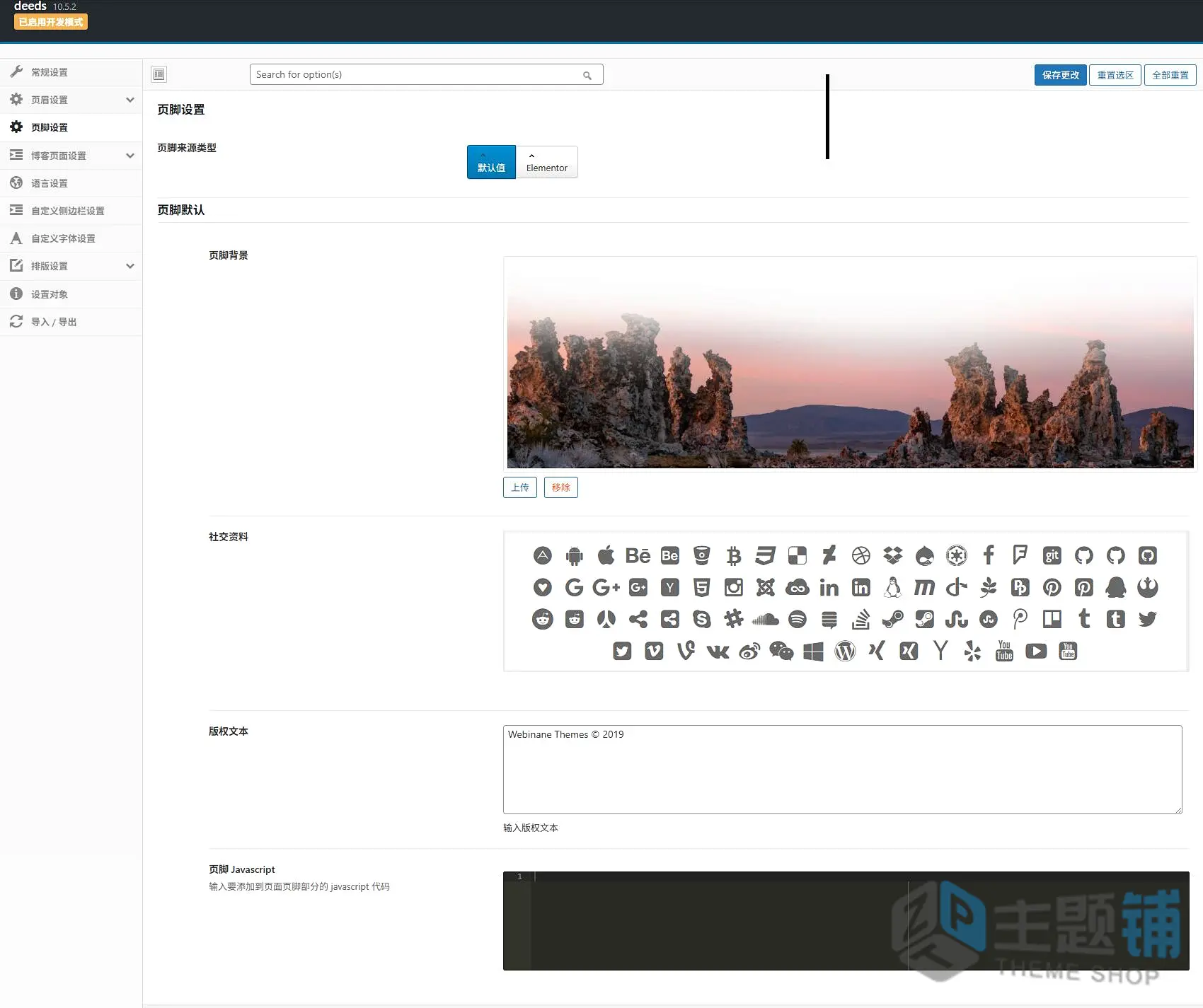The height and width of the screenshot is (1008, 1203).
Task: Go to 语言设置 in sidebar
Action: 71,183
